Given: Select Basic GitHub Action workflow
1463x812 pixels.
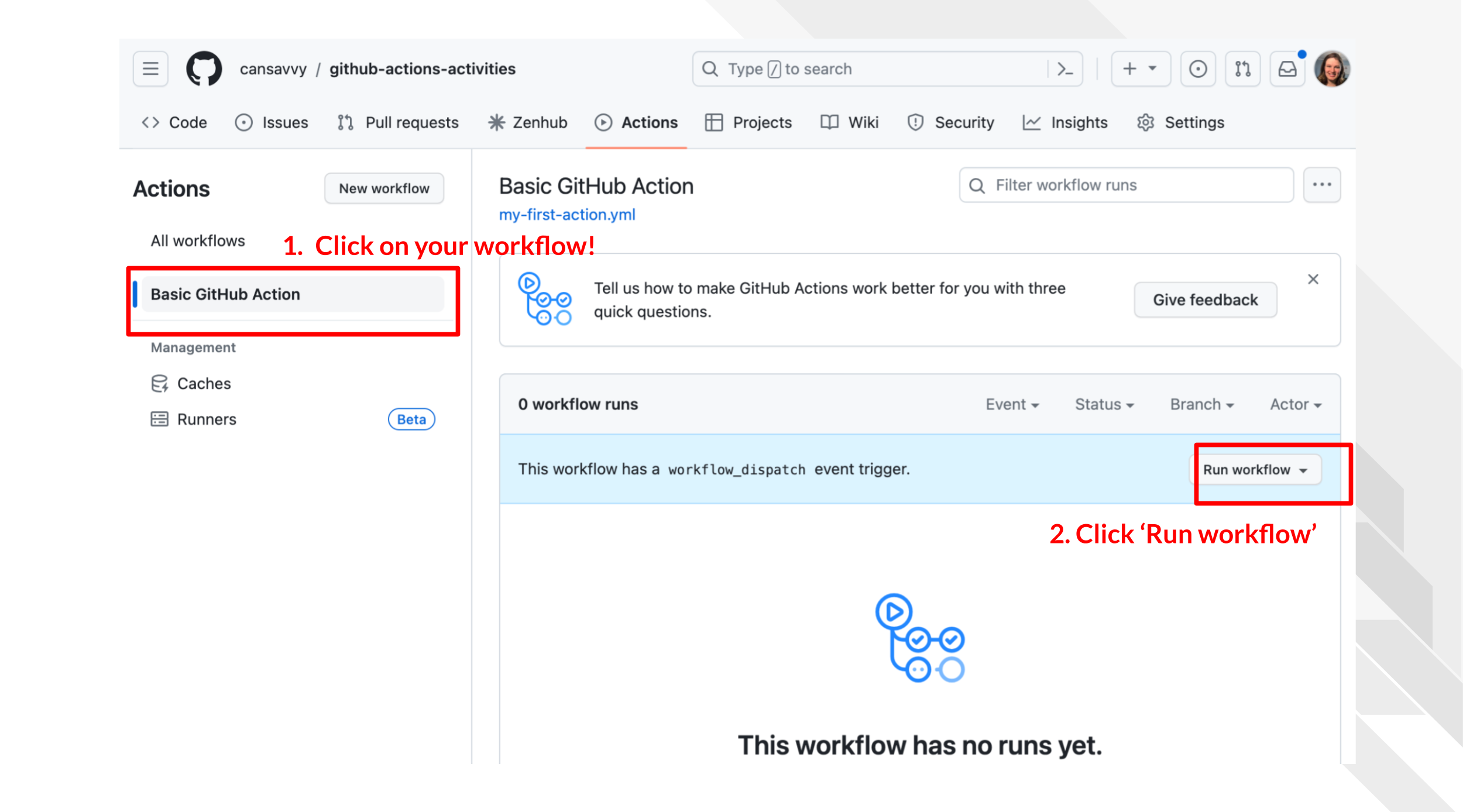Looking at the screenshot, I should [x=293, y=294].
